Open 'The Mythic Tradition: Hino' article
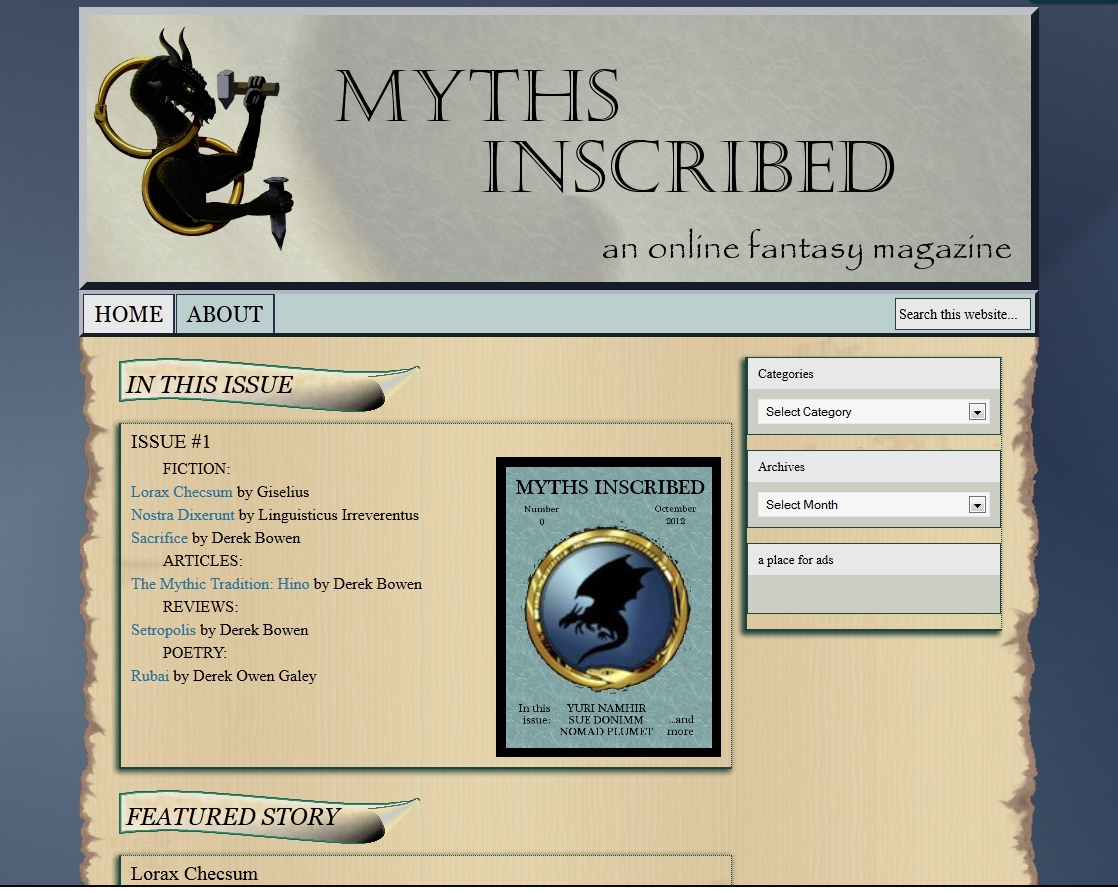Image resolution: width=1118 pixels, height=892 pixels. pos(220,584)
